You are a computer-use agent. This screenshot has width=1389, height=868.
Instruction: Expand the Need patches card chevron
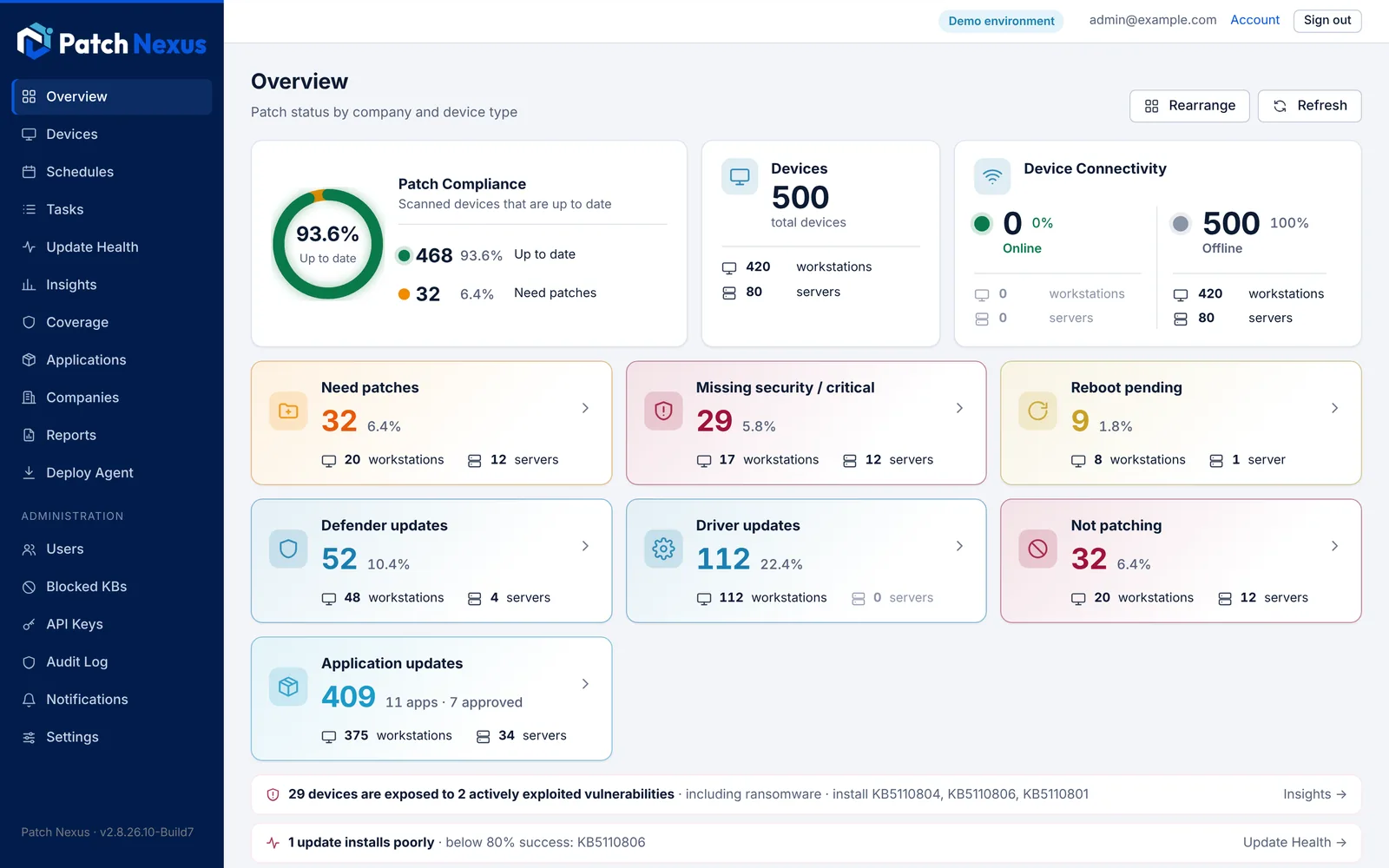tap(585, 408)
